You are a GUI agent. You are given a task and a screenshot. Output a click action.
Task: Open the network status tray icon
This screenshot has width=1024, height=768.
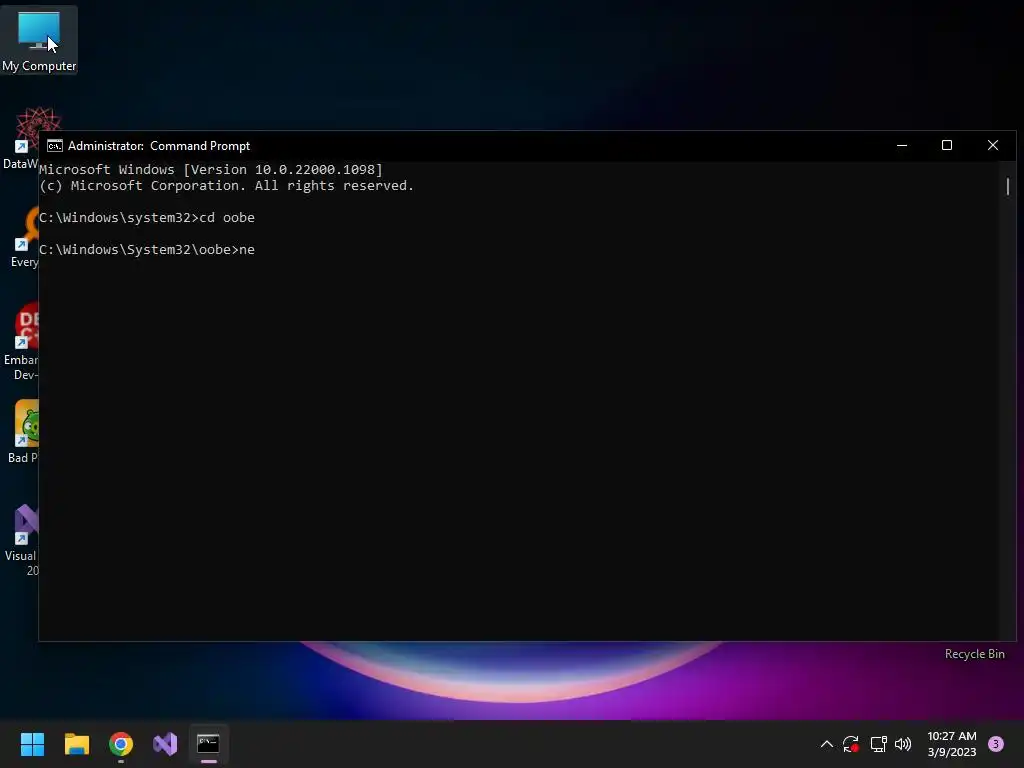(x=878, y=744)
